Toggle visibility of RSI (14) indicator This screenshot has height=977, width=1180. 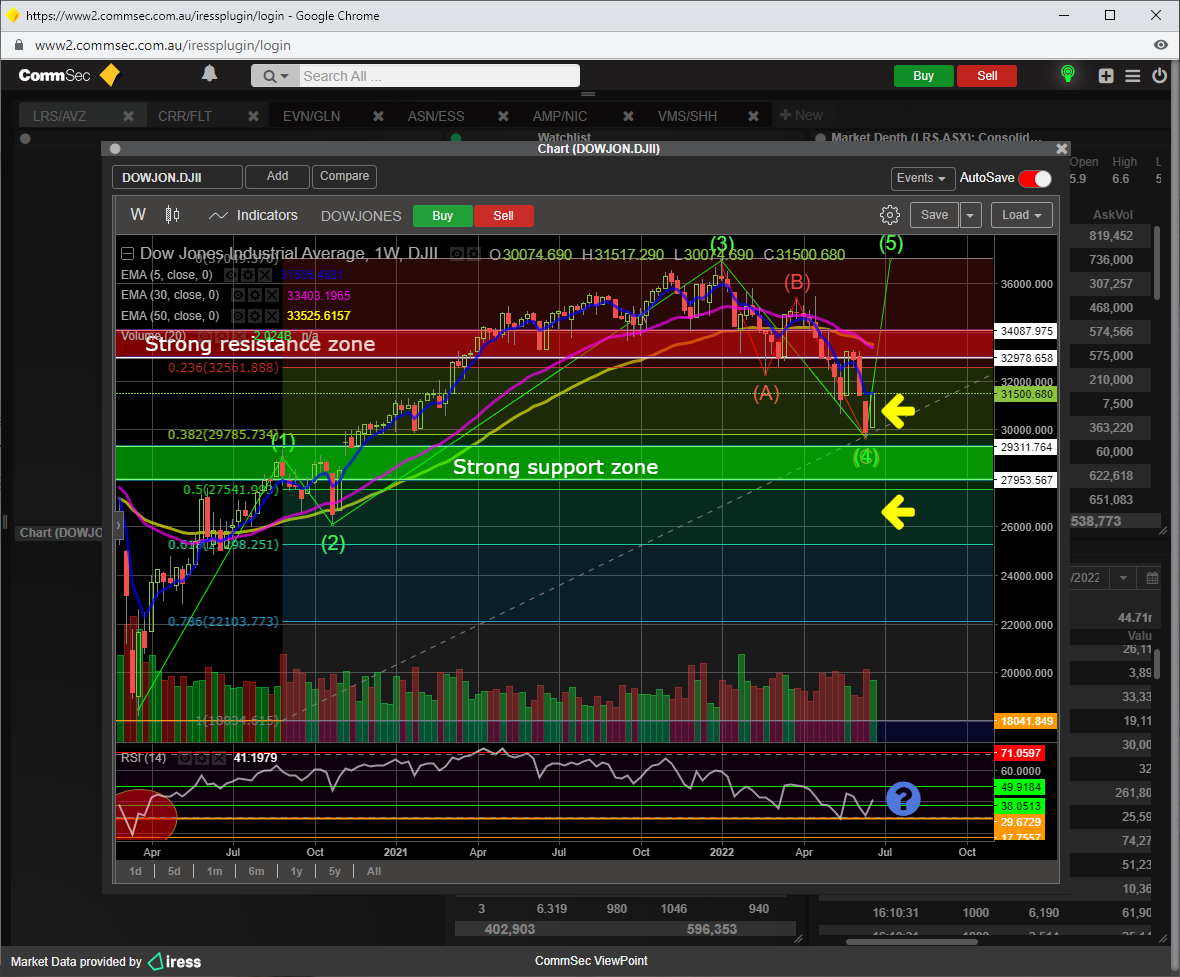(184, 758)
